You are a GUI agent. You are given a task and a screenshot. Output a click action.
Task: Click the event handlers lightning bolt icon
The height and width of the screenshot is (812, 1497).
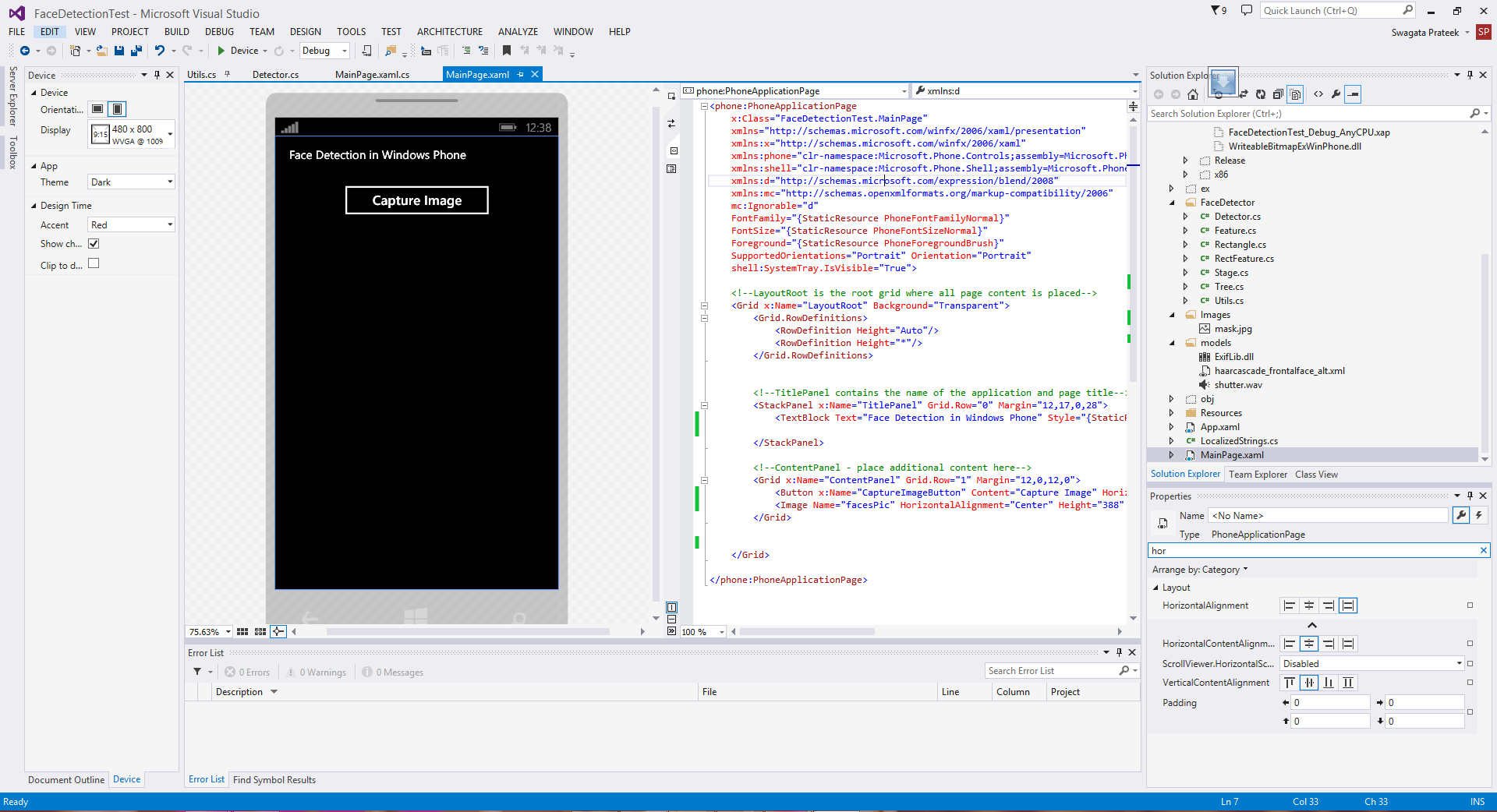[1478, 515]
